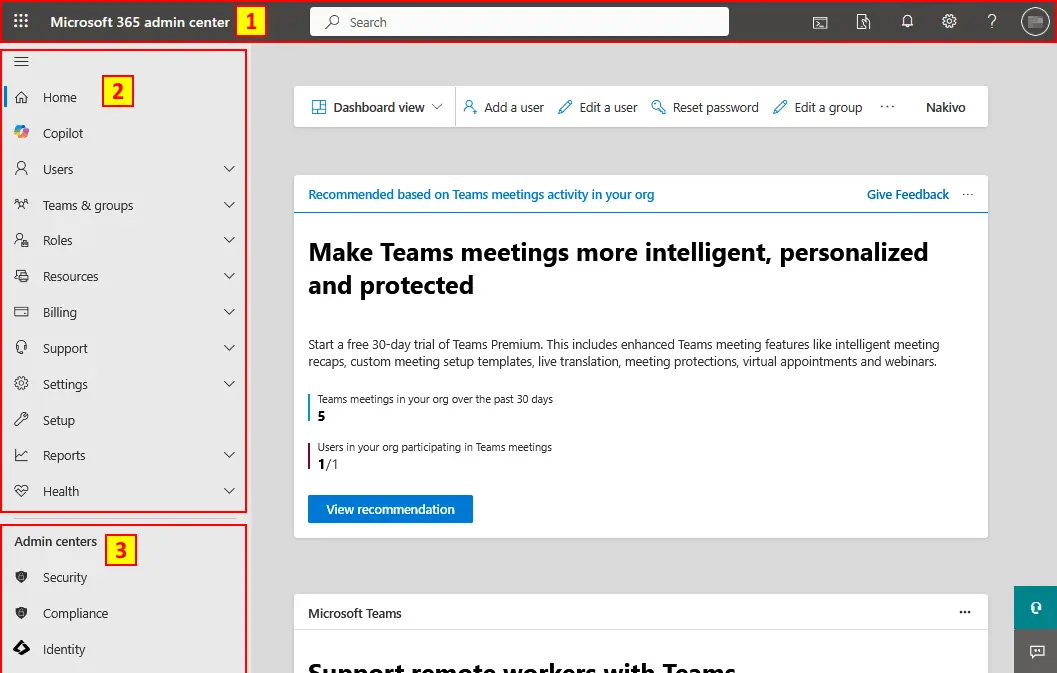Open Security admin center
This screenshot has width=1057, height=673.
pyautogui.click(x=65, y=577)
